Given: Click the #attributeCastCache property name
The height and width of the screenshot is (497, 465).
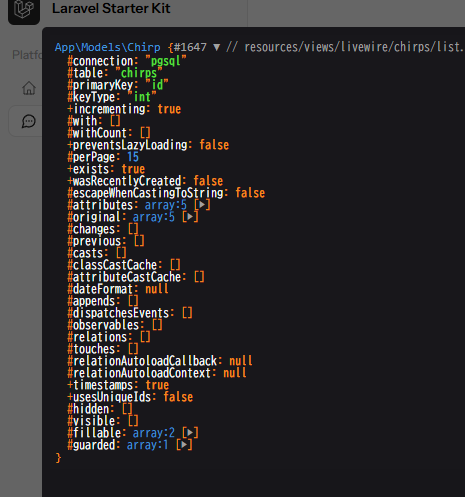Looking at the screenshot, I should point(124,277).
